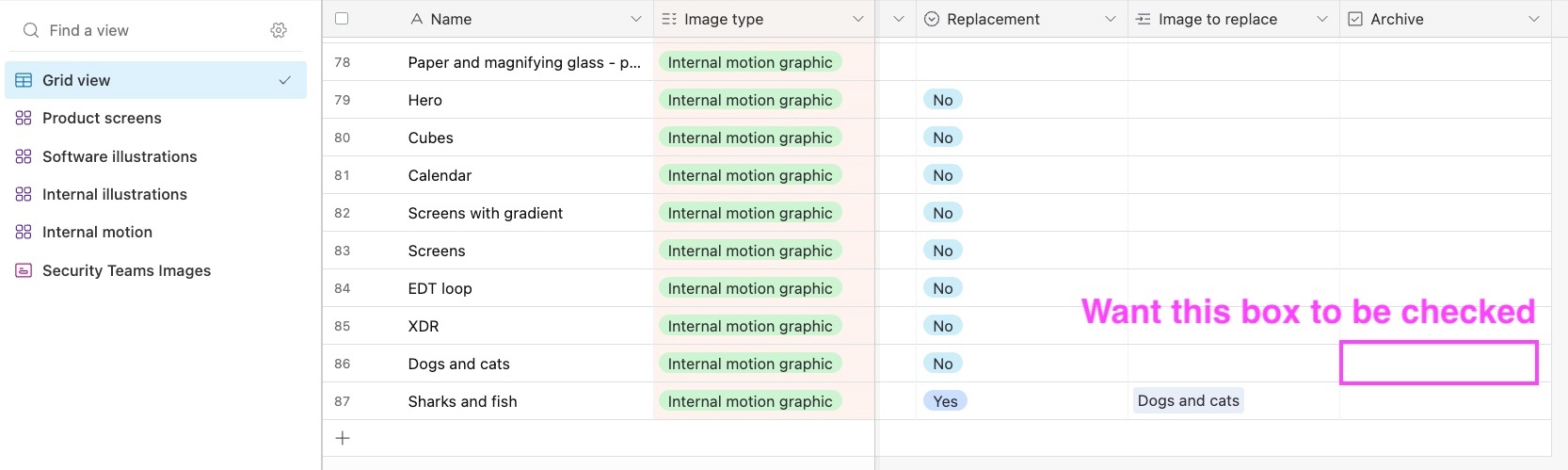Click the Image type multi-select icon

tap(669, 19)
